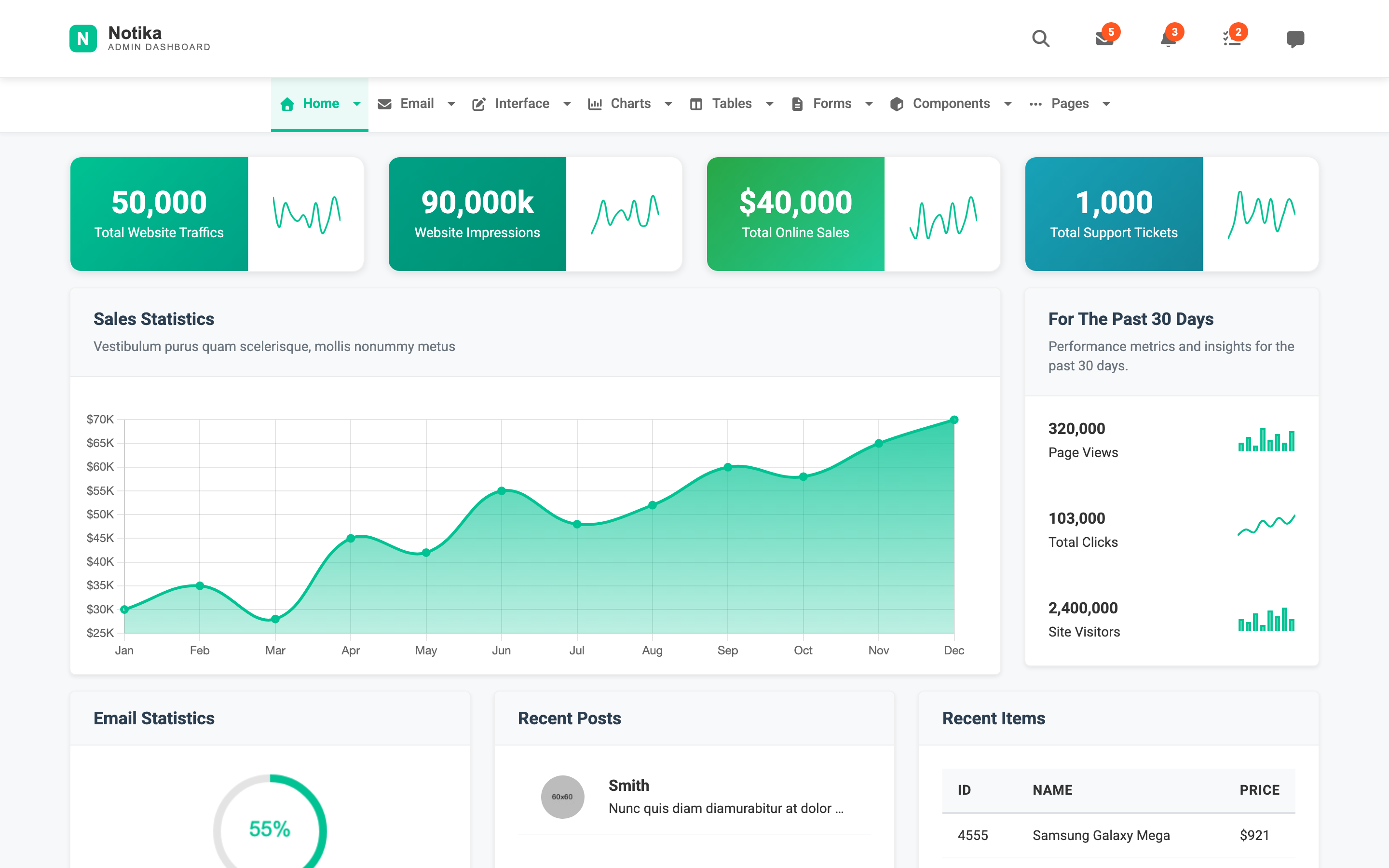
Task: Expand the Home dropdown arrow
Action: click(x=357, y=104)
